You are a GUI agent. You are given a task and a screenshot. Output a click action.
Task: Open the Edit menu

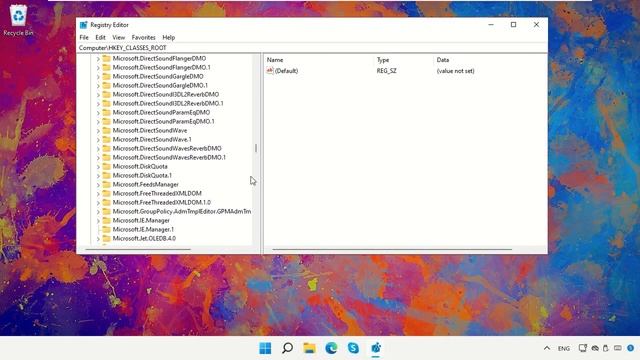[100, 38]
